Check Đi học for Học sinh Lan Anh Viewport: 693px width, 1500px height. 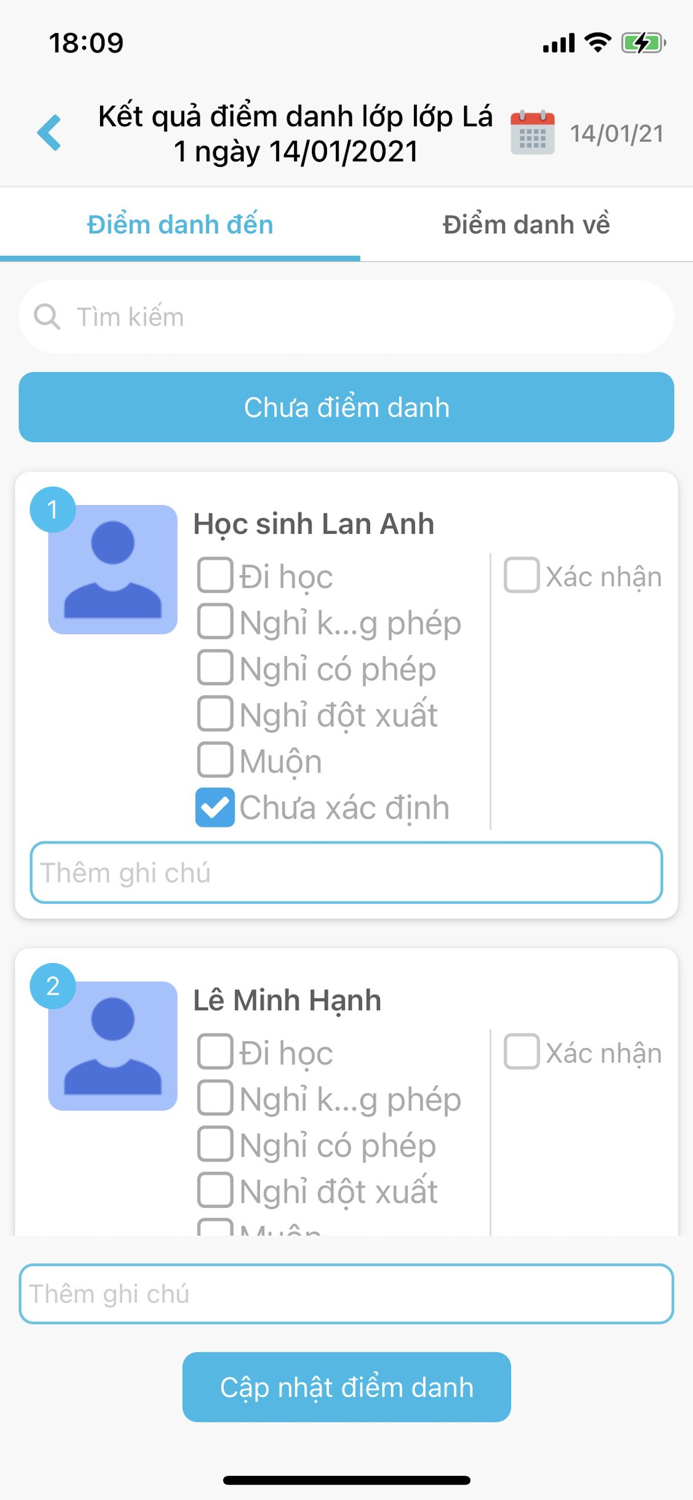click(214, 575)
